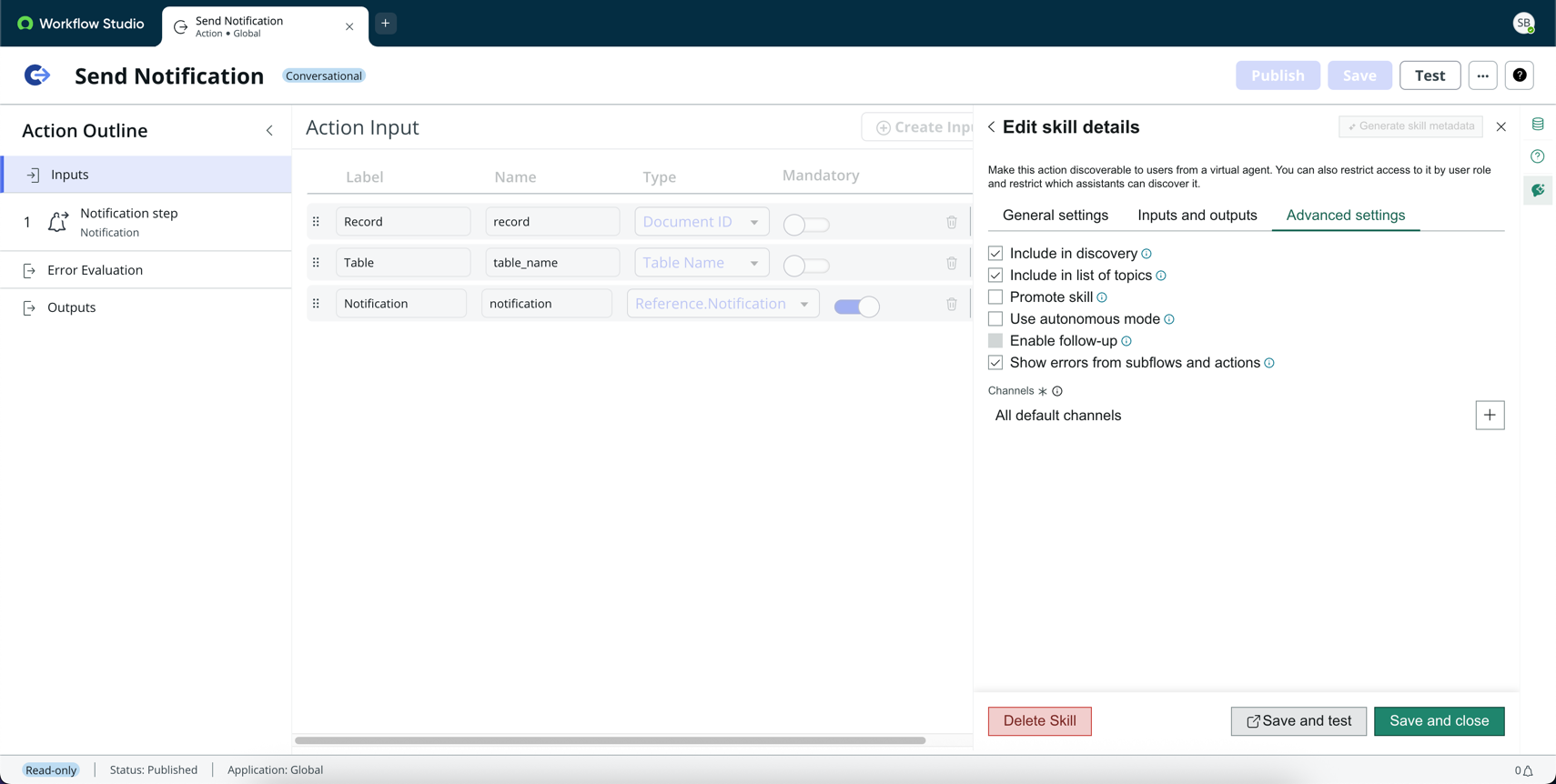Image resolution: width=1556 pixels, height=784 pixels.
Task: Show info for Enable follow-up
Action: tap(1127, 341)
